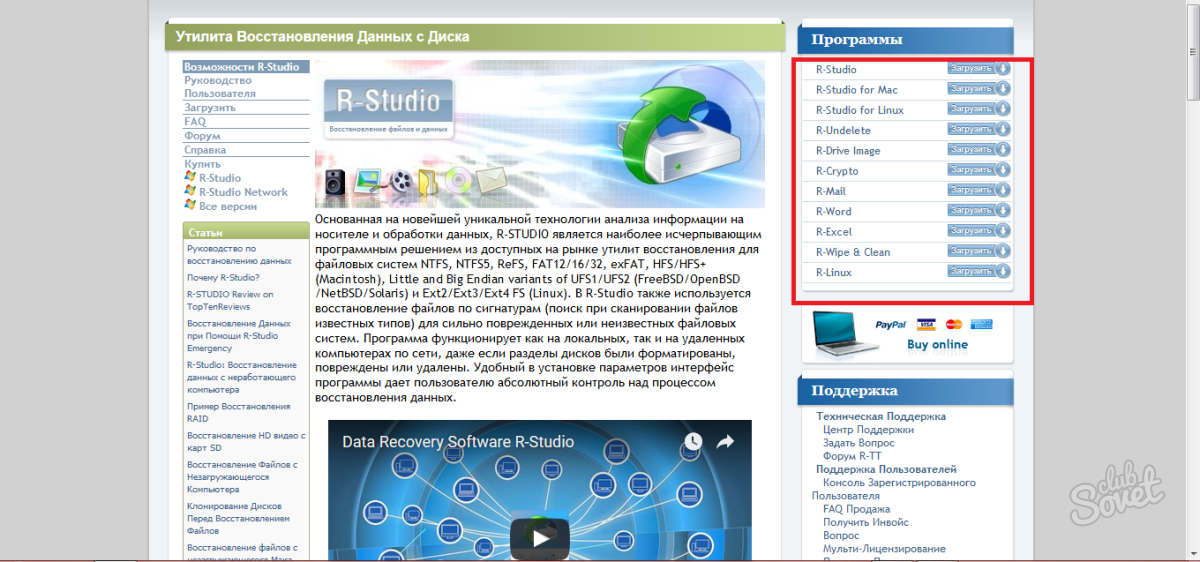Open the Все версии link
This screenshot has width=1200, height=562.
pyautogui.click(x=228, y=206)
